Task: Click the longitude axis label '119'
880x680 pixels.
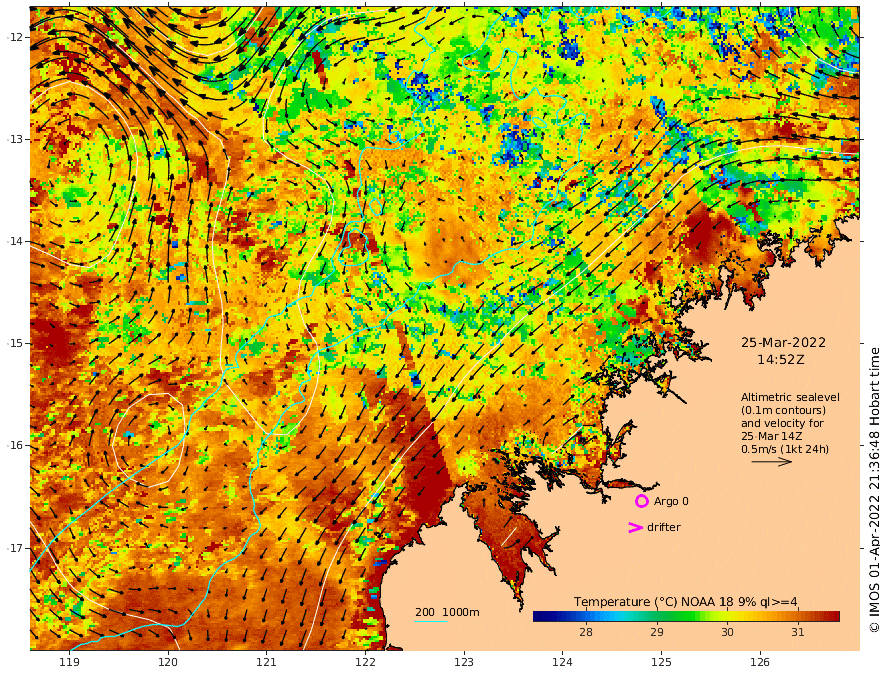Action: pyautogui.click(x=69, y=662)
